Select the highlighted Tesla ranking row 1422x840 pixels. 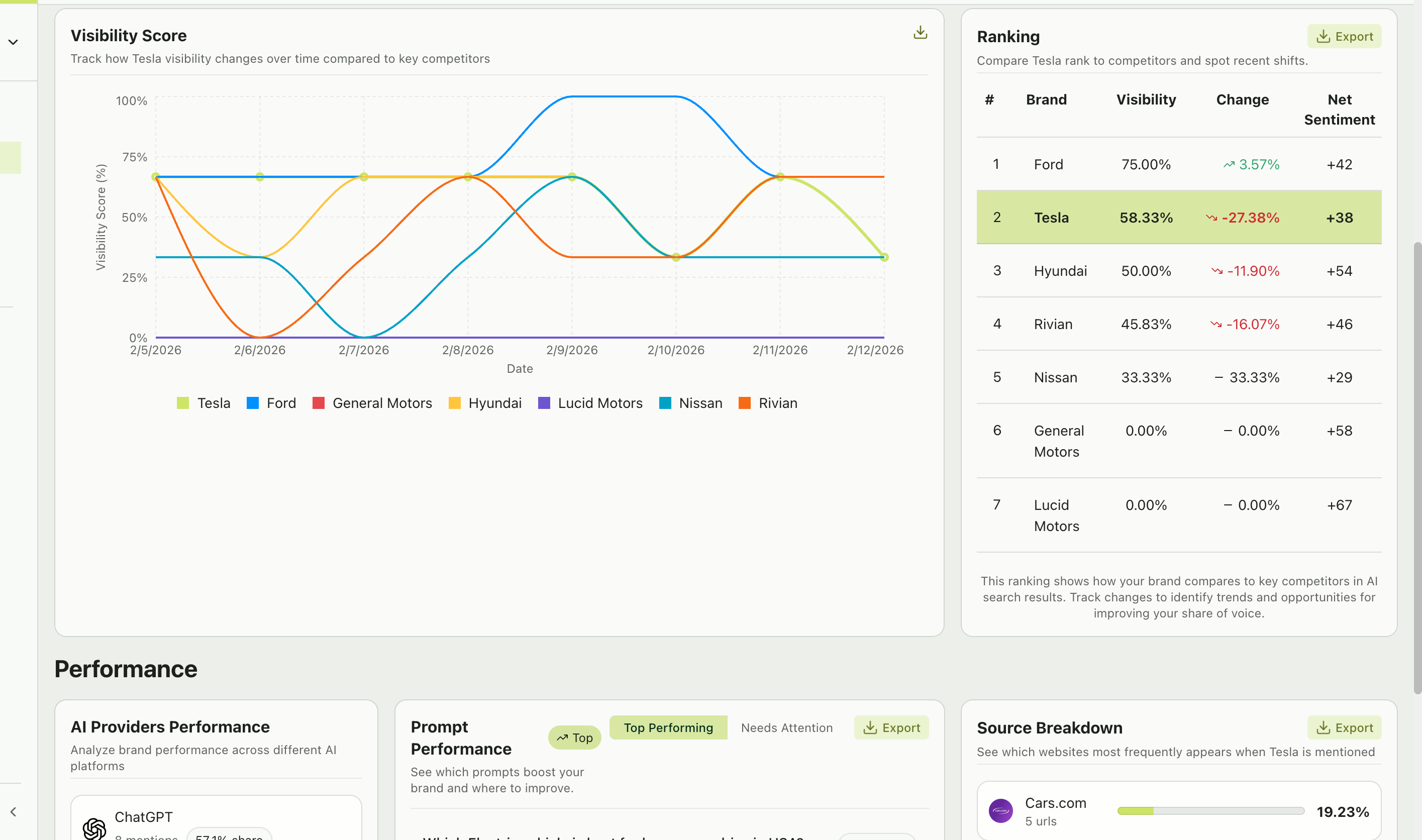tap(1179, 218)
